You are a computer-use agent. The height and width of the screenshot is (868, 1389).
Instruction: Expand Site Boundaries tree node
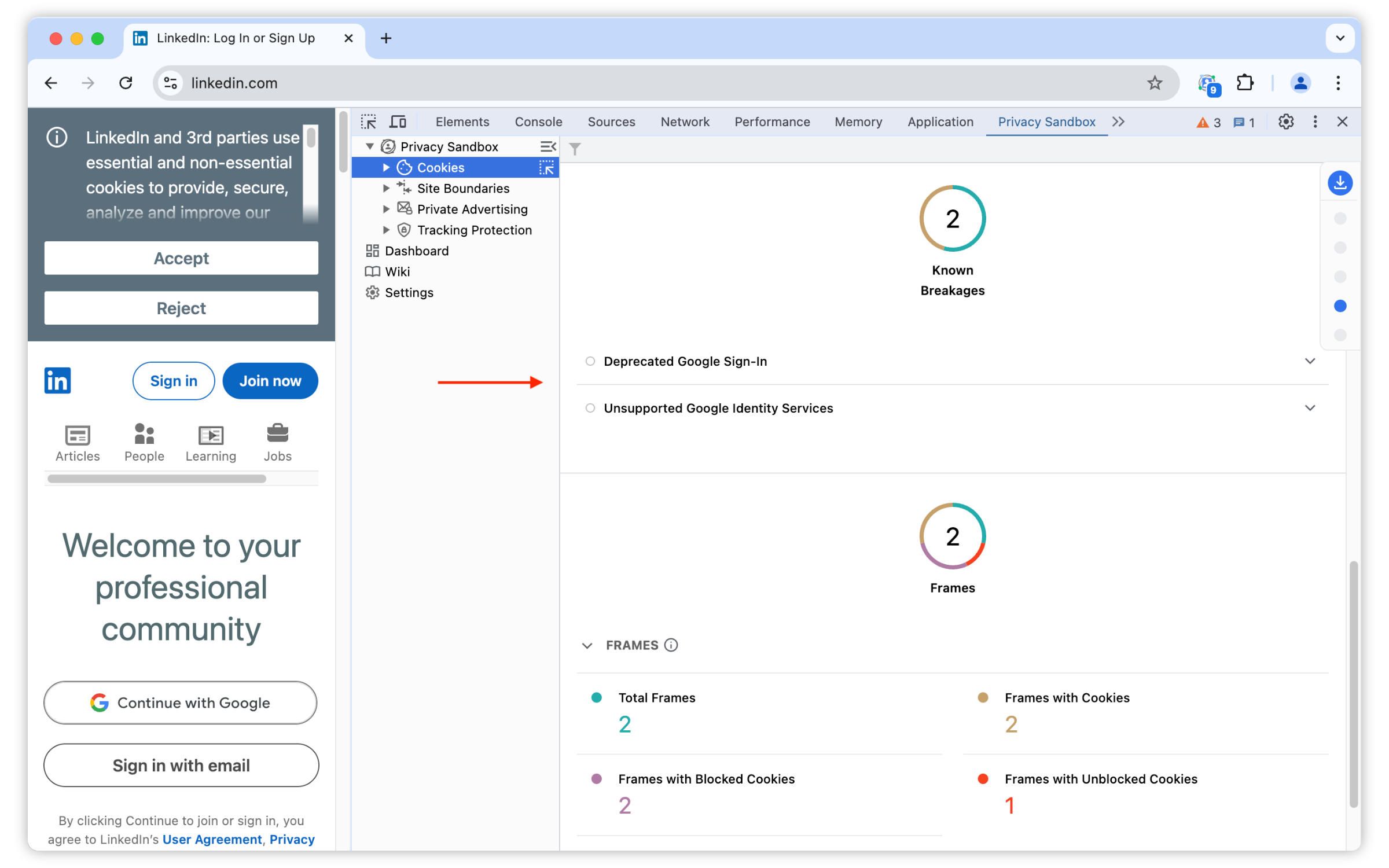pos(386,189)
